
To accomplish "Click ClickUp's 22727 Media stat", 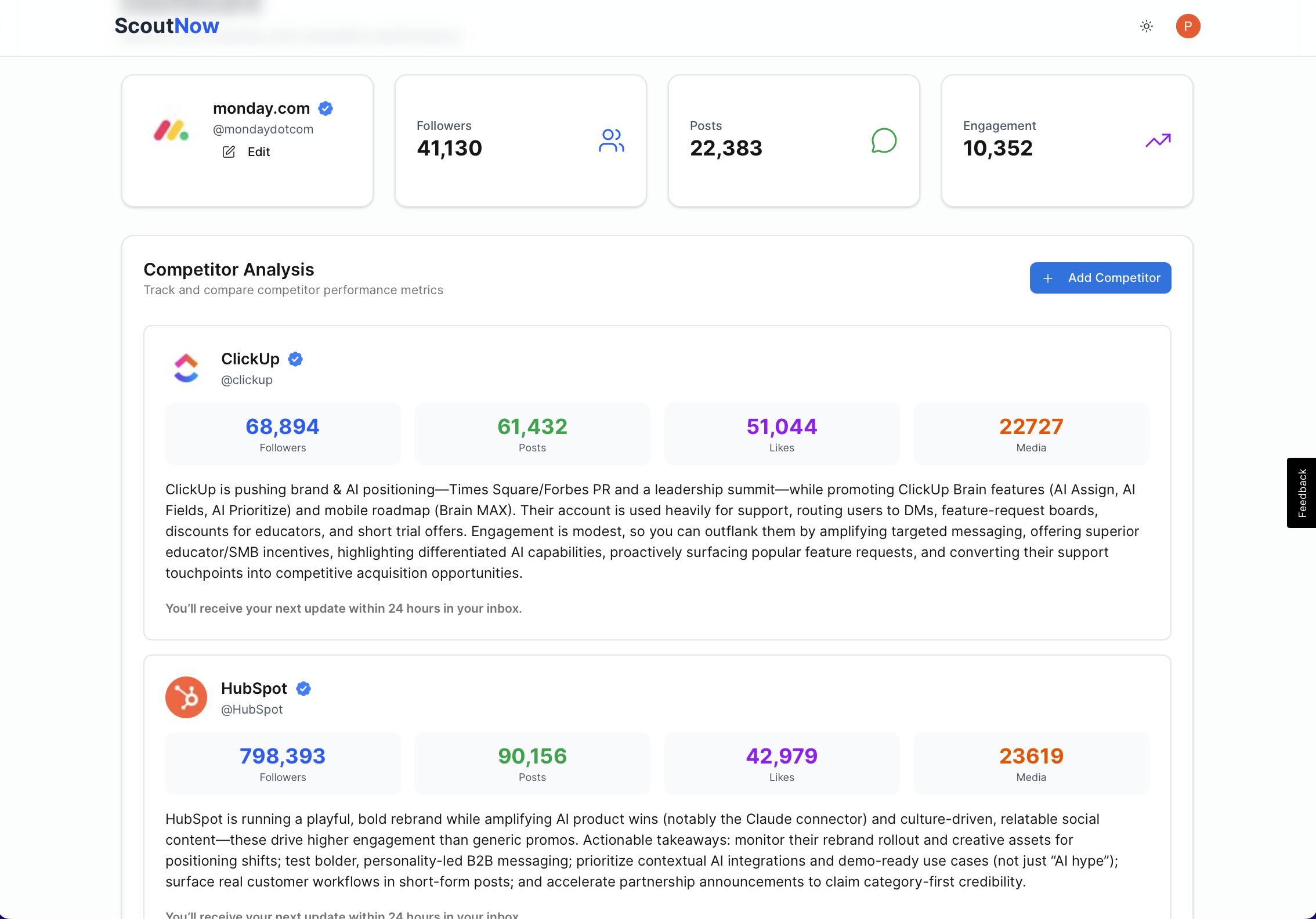I will (x=1031, y=433).
